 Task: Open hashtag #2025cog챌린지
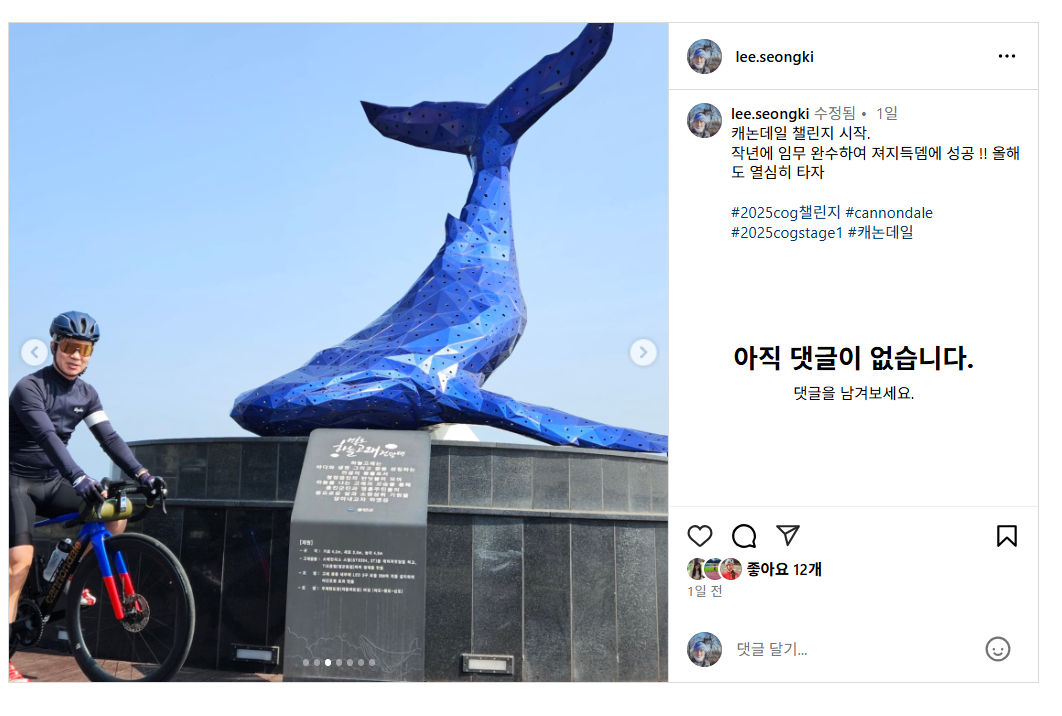pyautogui.click(x=785, y=213)
